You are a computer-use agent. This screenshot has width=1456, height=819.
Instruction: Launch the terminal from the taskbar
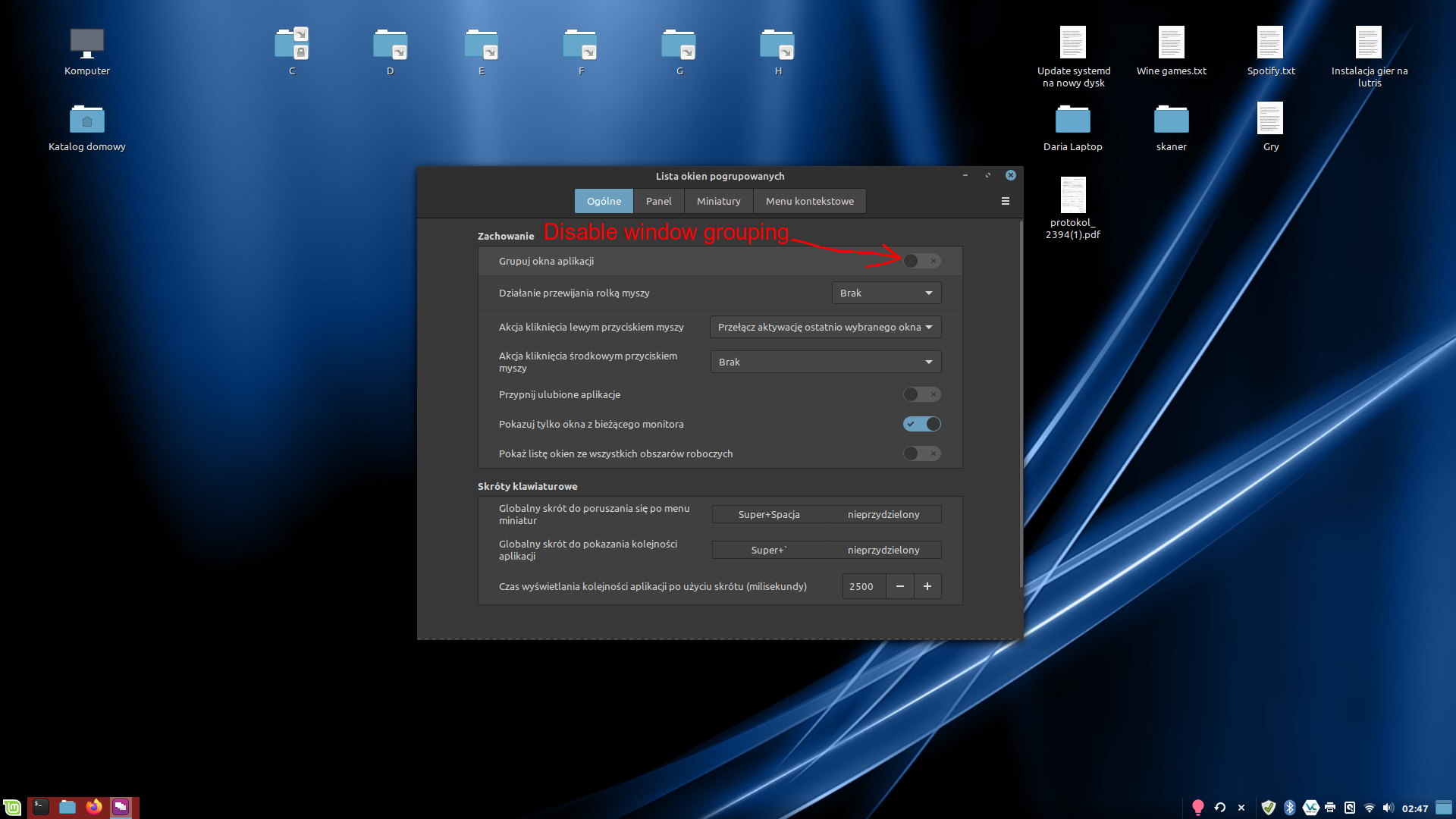[40, 808]
